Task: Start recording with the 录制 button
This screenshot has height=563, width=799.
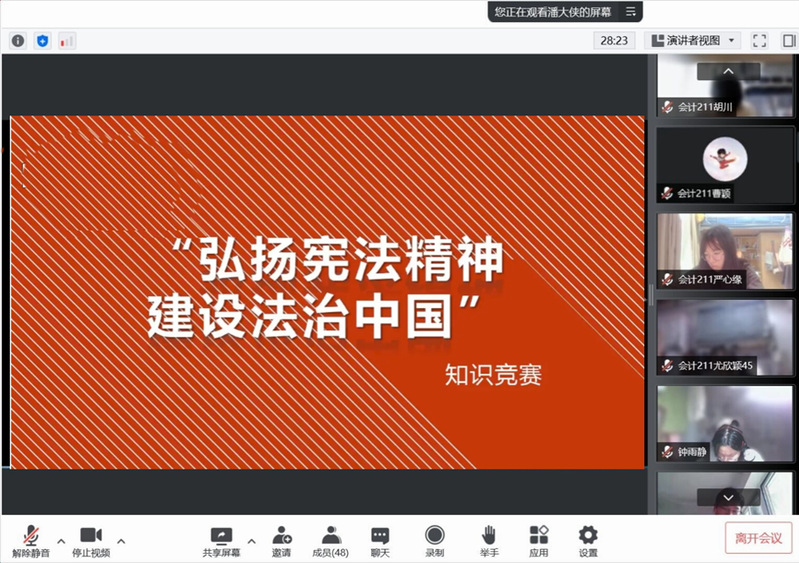Action: tap(434, 539)
